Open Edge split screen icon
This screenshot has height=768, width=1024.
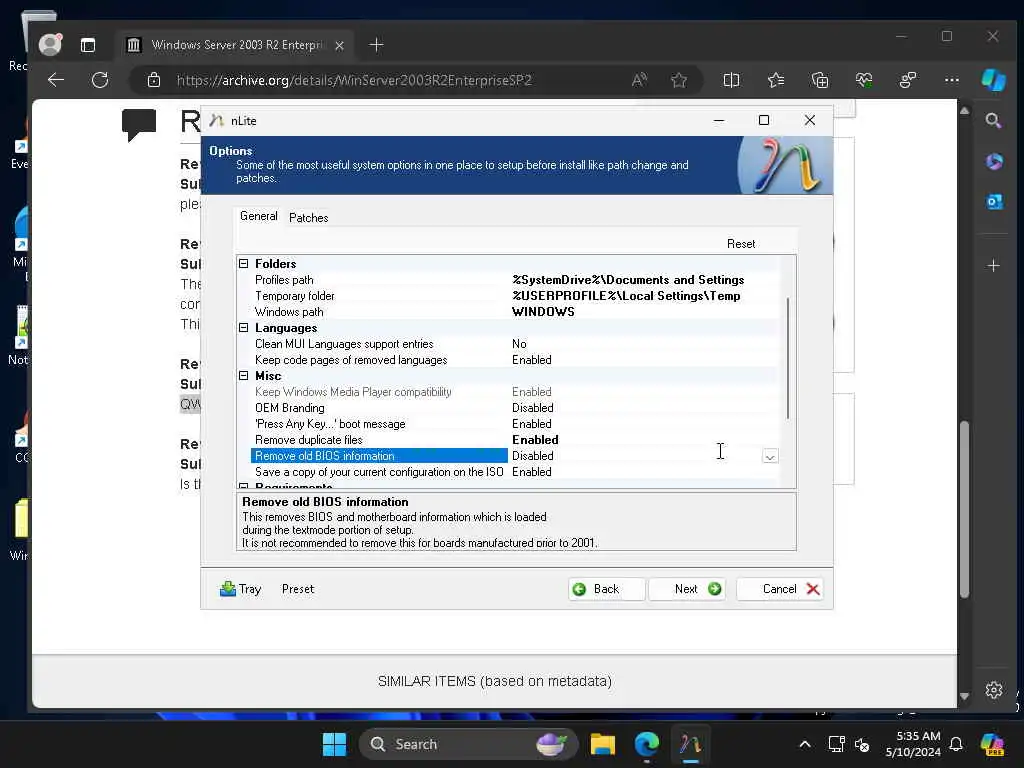[x=731, y=80]
